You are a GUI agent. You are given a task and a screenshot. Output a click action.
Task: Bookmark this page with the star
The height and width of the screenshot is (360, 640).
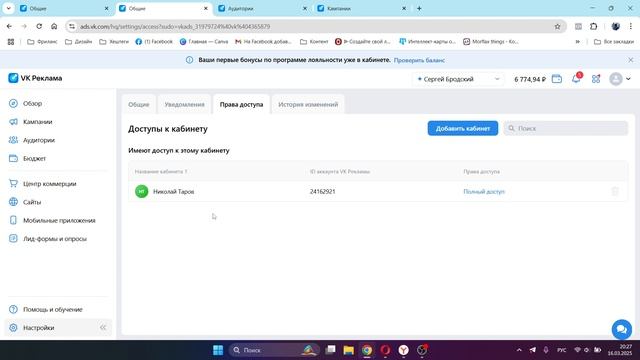coord(557,27)
